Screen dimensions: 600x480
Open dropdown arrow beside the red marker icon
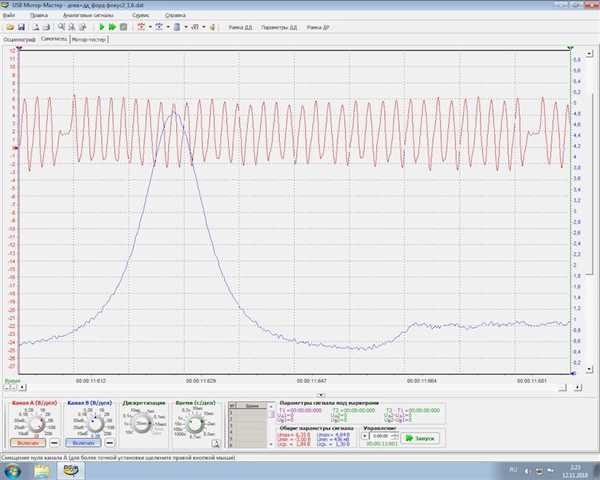(x=150, y=27)
